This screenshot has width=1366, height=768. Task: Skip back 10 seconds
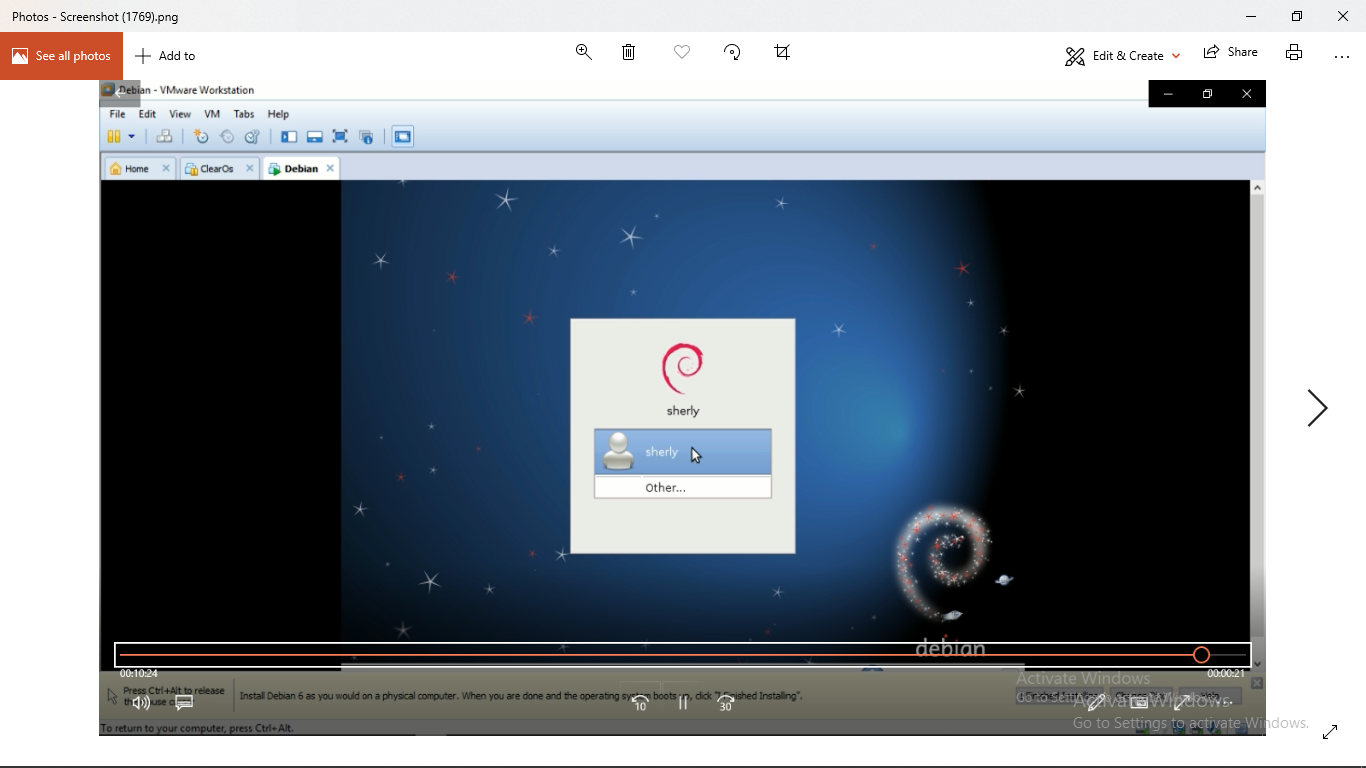[640, 703]
